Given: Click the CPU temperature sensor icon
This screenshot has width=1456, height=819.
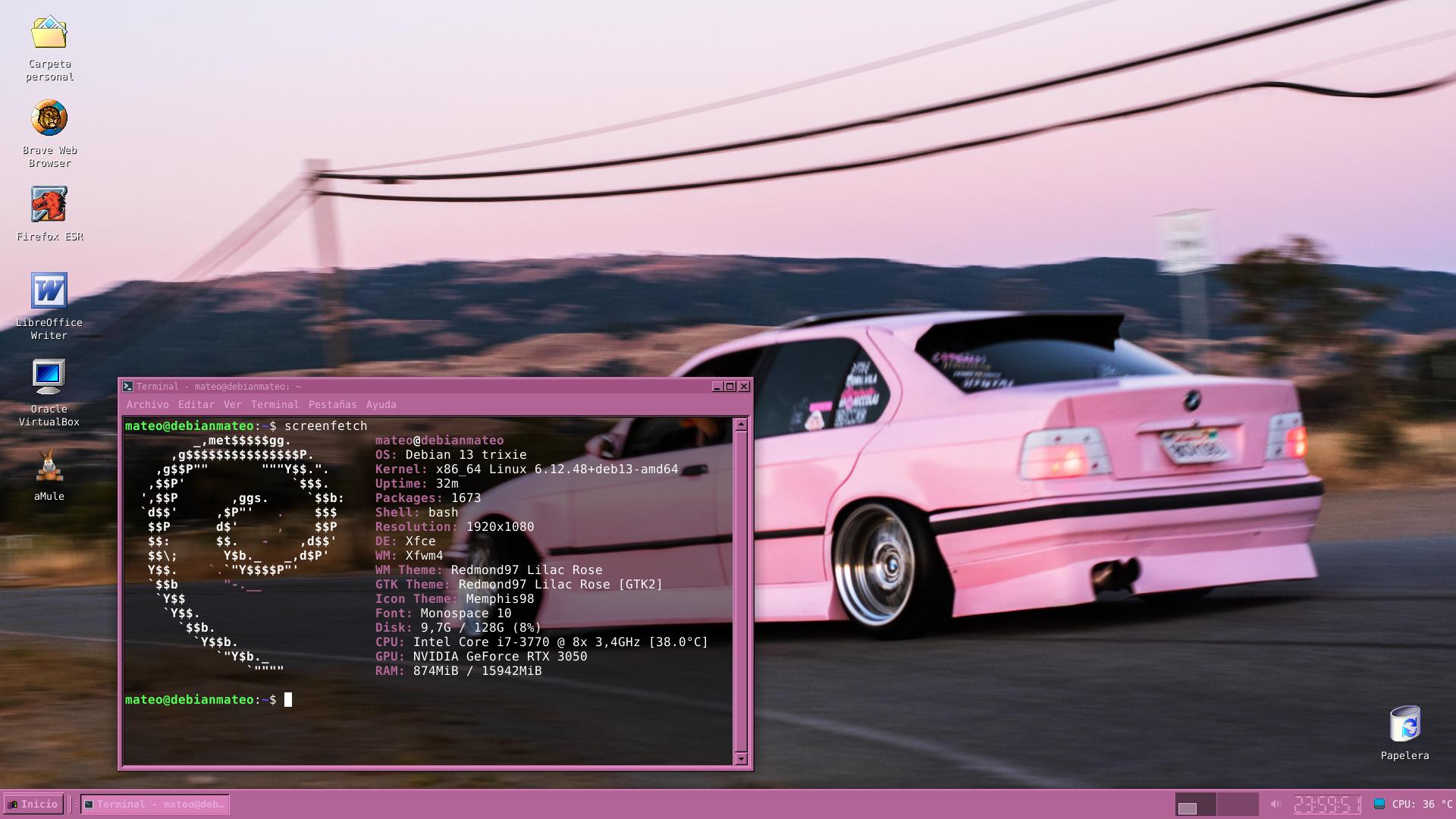Looking at the screenshot, I should [x=1379, y=804].
